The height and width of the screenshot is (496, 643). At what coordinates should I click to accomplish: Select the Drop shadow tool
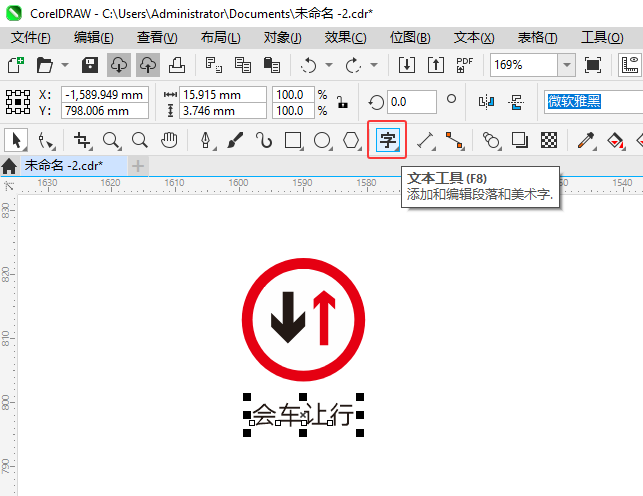[x=520, y=140]
